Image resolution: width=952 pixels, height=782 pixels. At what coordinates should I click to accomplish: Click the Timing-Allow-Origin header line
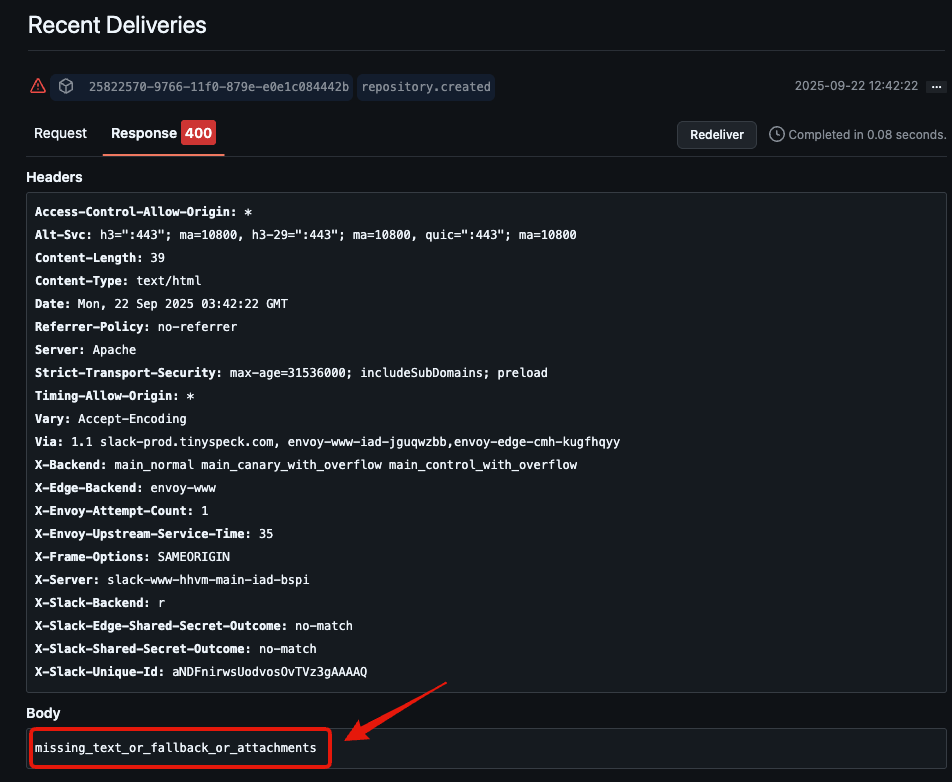[x=114, y=396]
